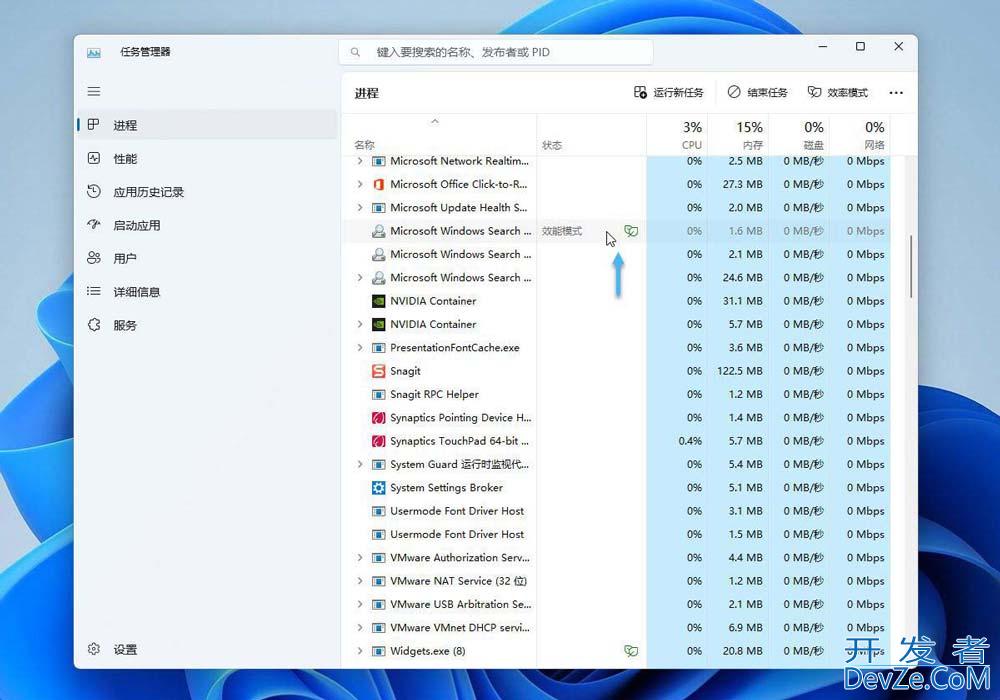Click the efficiency leaf icon on Windows Search row
This screenshot has width=1000, height=700.
pyautogui.click(x=631, y=231)
